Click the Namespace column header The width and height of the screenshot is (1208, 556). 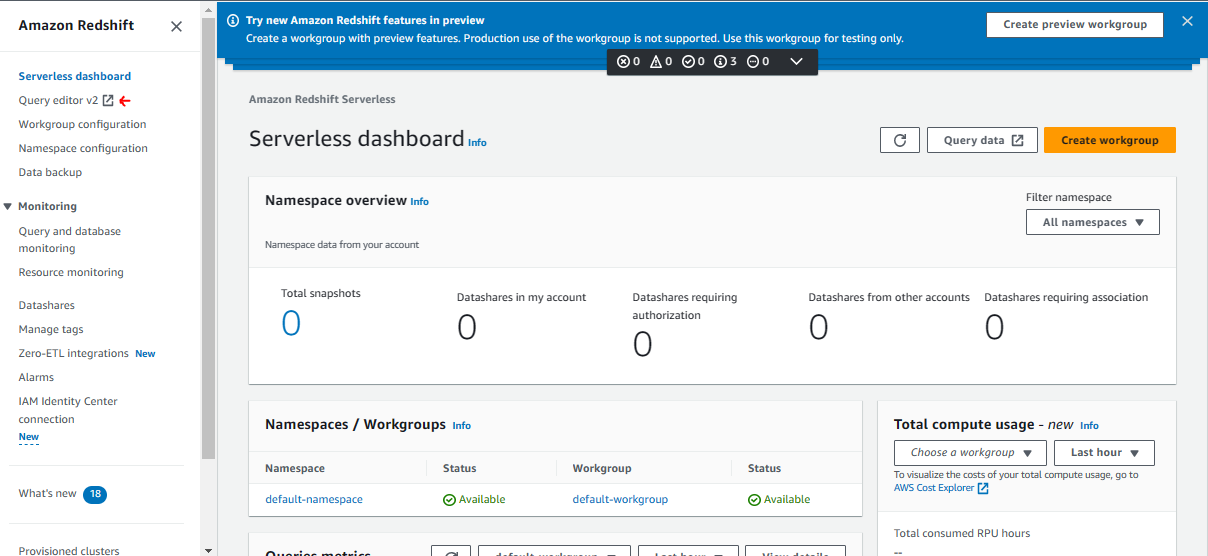(295, 468)
